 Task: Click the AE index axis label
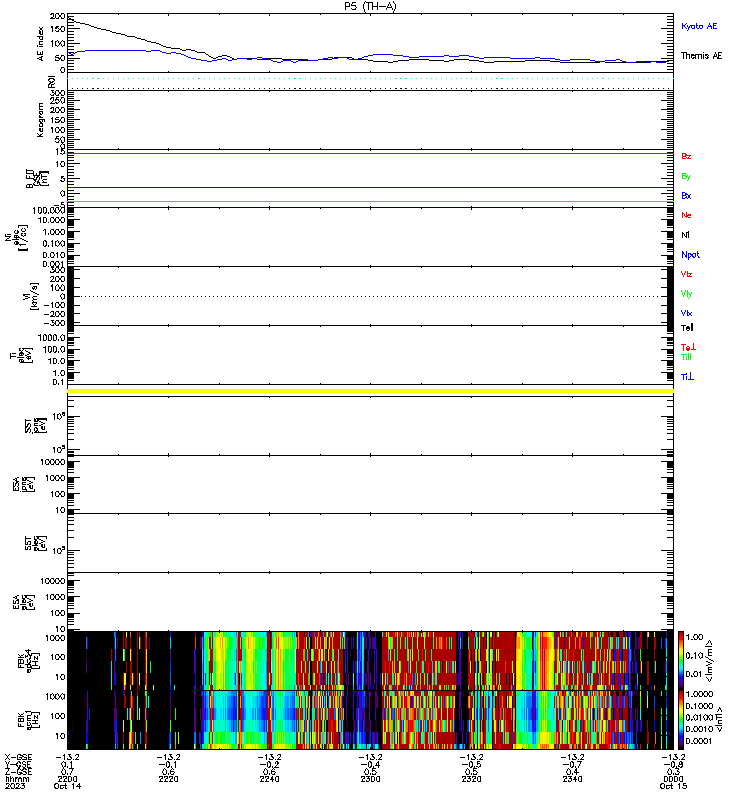41,44
